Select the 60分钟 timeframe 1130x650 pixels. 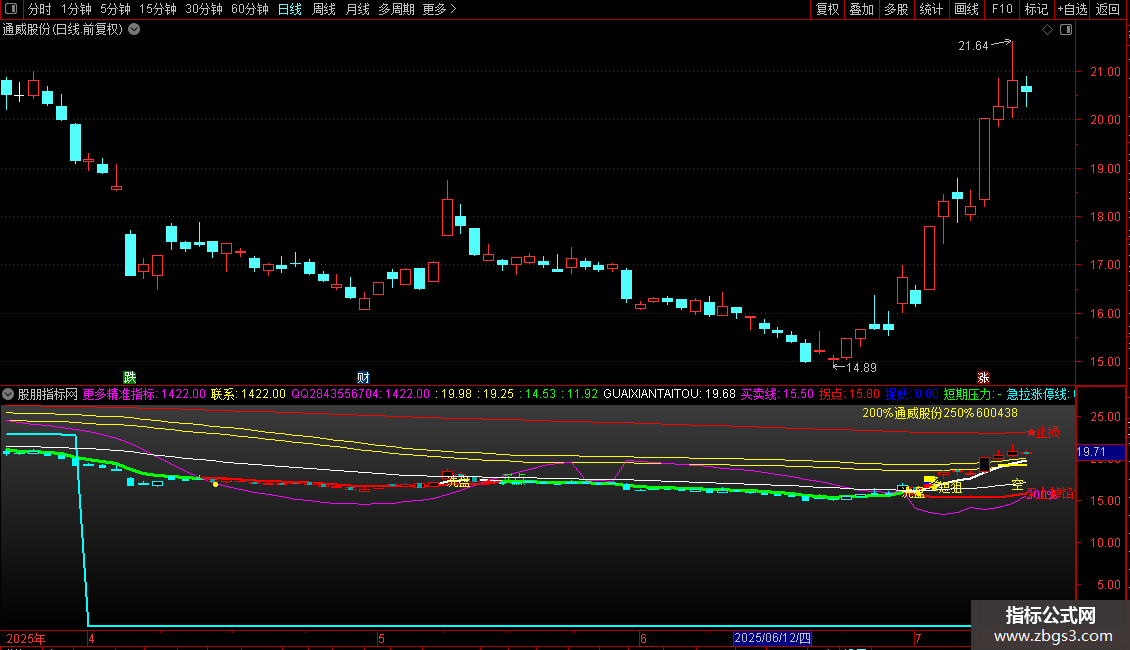point(250,9)
